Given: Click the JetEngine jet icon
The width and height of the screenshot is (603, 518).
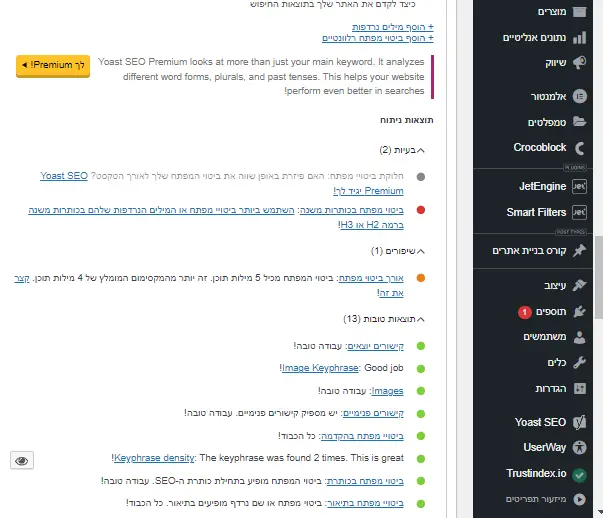Looking at the screenshot, I should pyautogui.click(x=579, y=187).
